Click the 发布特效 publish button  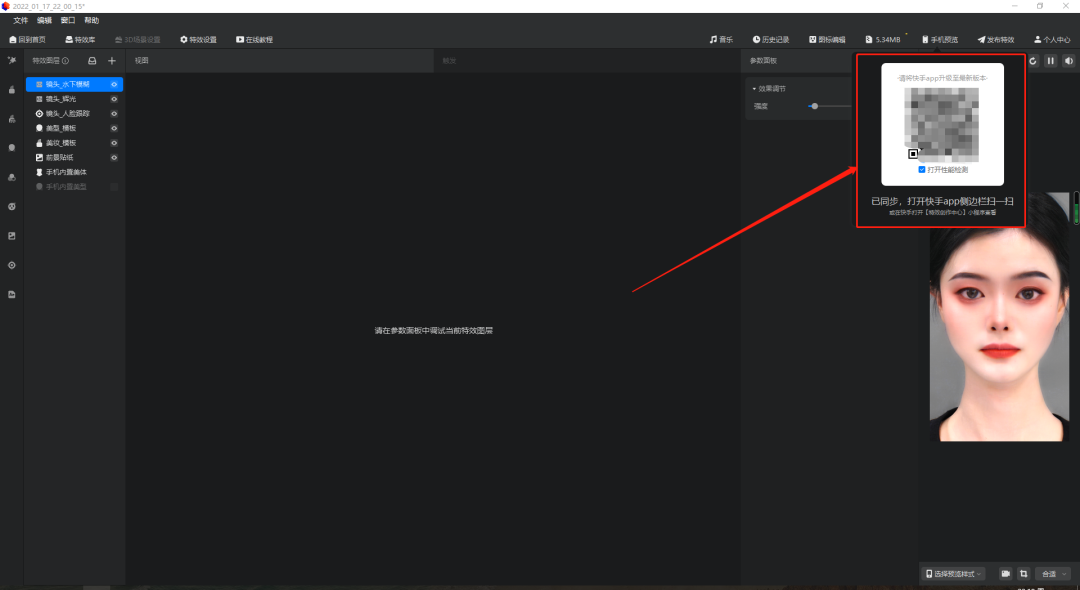point(995,40)
